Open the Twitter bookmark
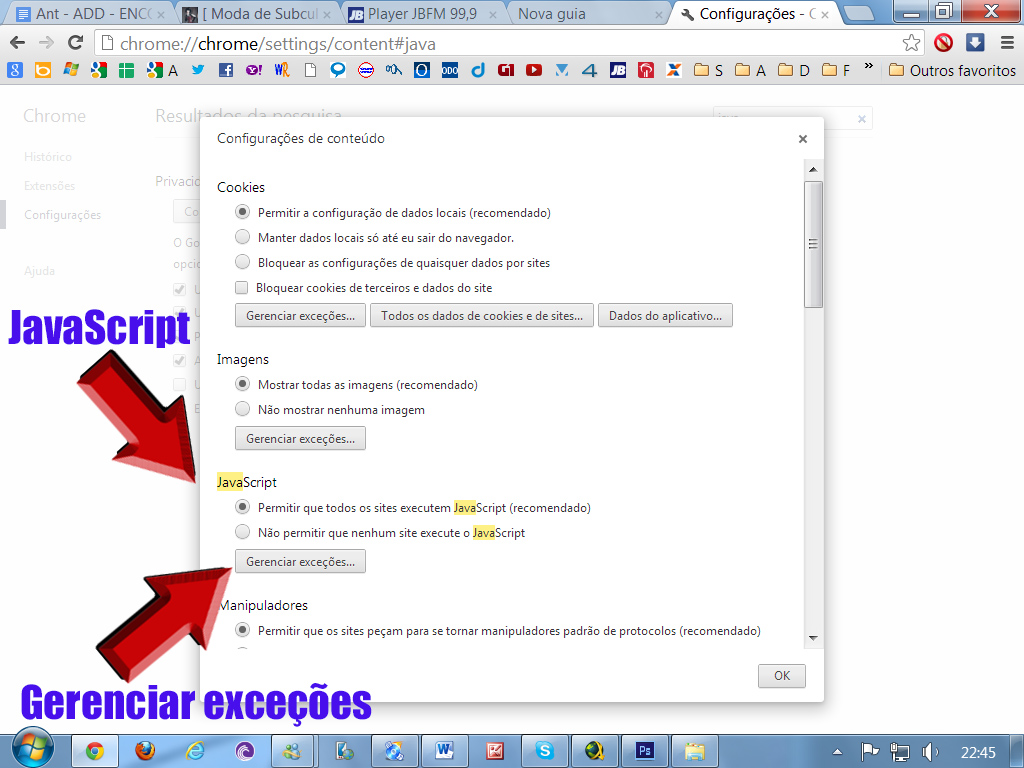The height and width of the screenshot is (768, 1024). (198, 70)
